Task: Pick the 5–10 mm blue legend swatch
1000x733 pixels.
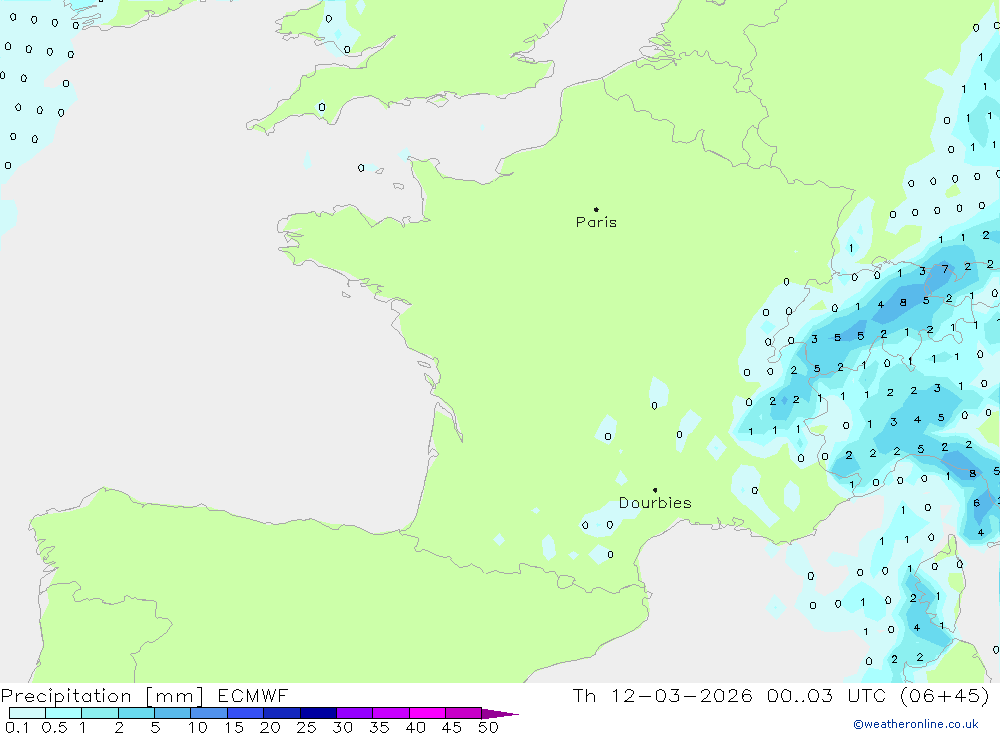Action: click(172, 714)
